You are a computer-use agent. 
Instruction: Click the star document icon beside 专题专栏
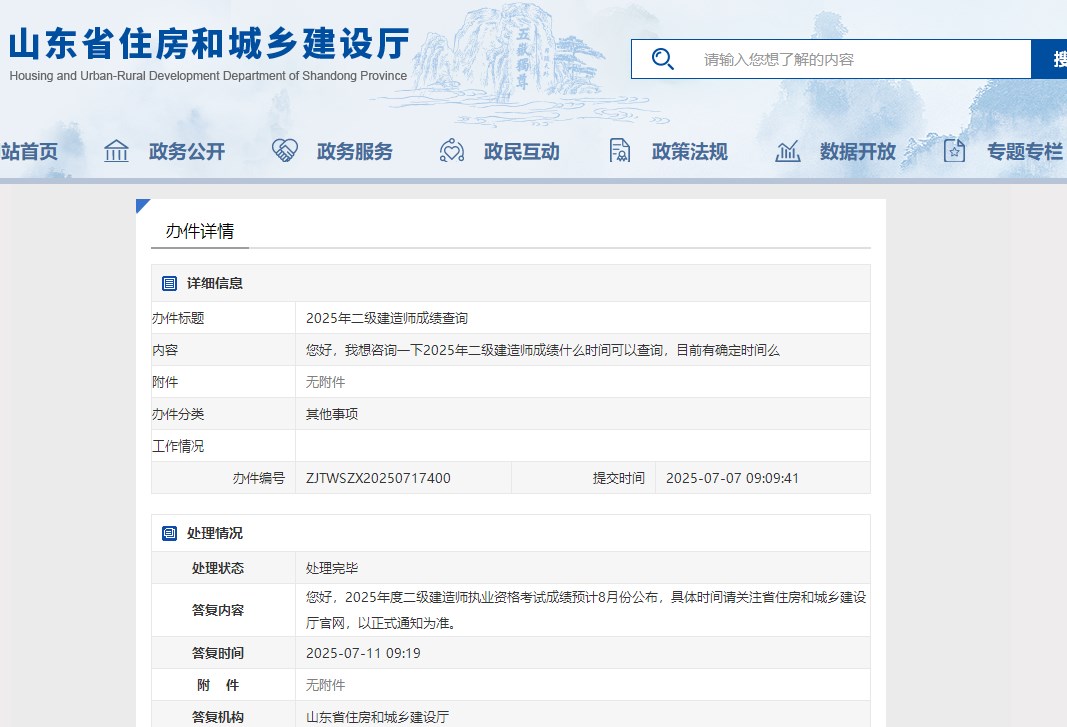[x=955, y=151]
